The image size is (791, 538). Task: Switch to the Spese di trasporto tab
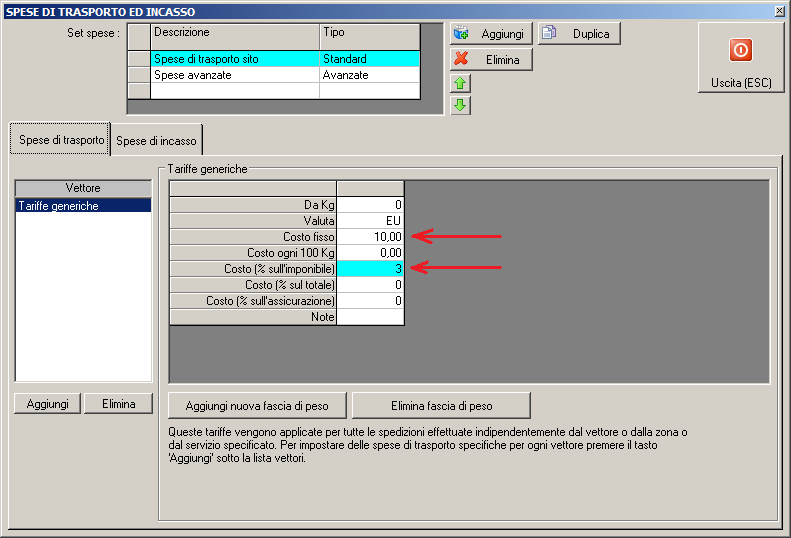click(61, 139)
